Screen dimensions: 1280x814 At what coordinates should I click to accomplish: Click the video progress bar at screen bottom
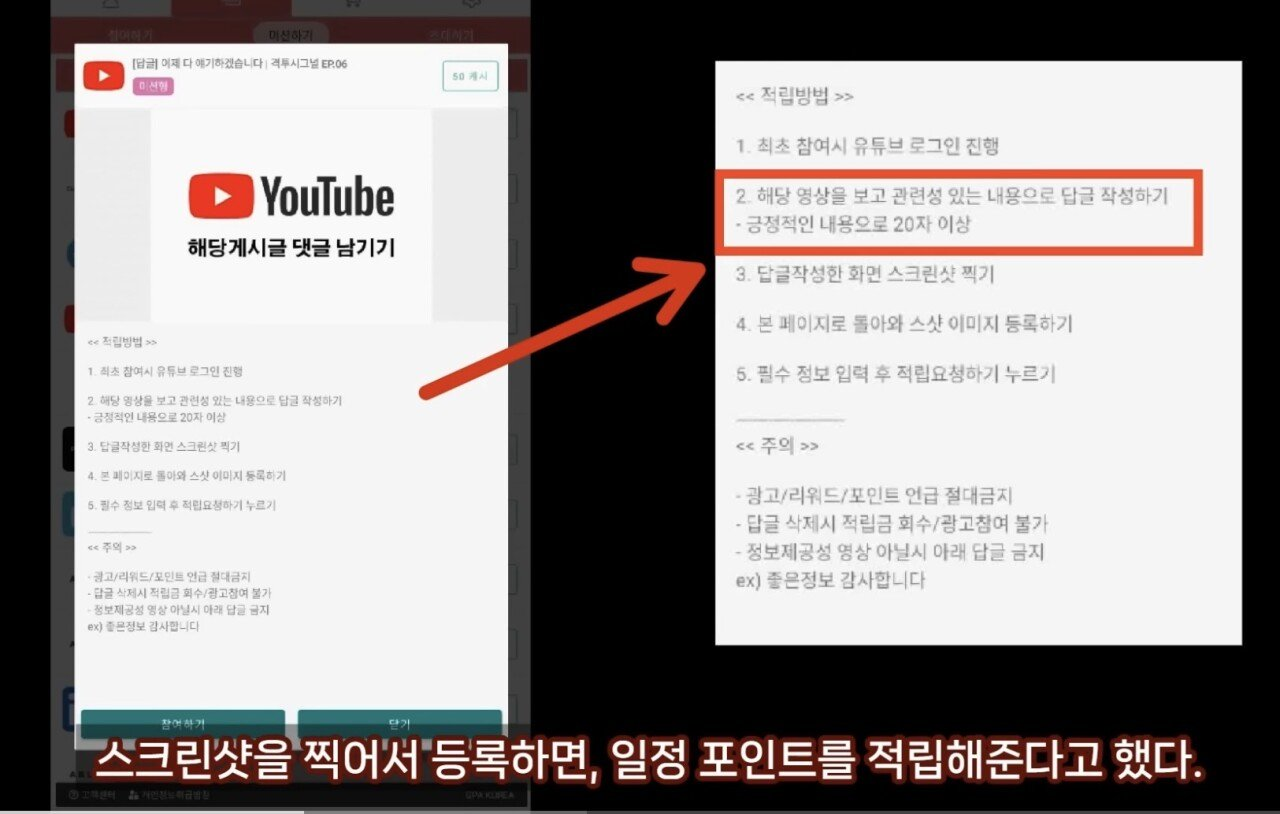[x=640, y=811]
